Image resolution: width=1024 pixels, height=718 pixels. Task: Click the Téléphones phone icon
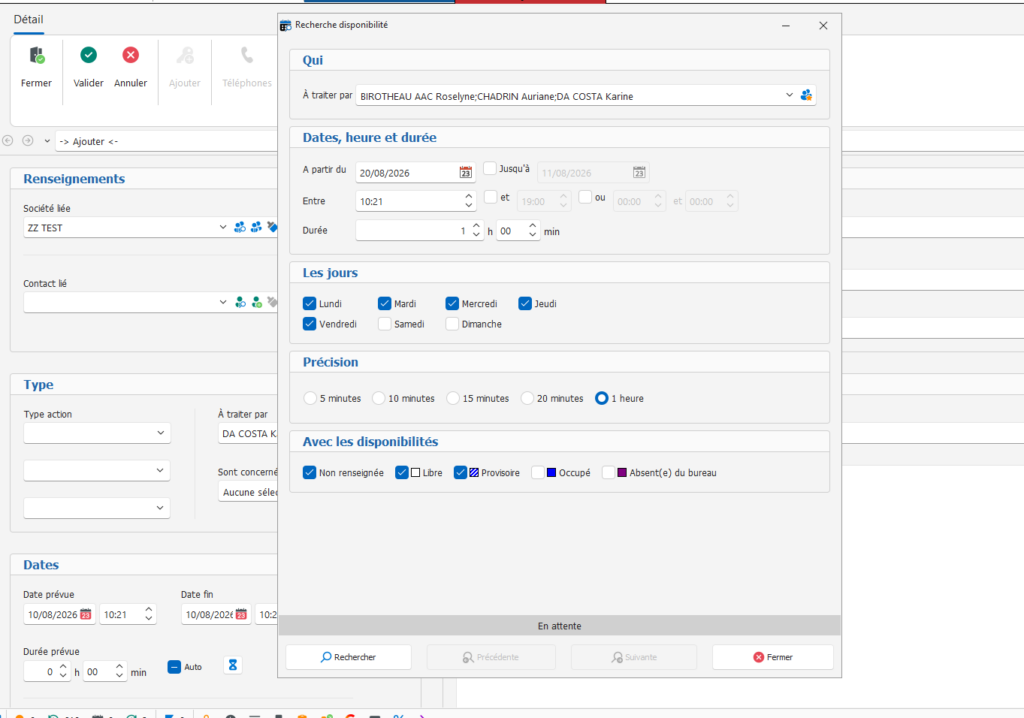[x=247, y=56]
